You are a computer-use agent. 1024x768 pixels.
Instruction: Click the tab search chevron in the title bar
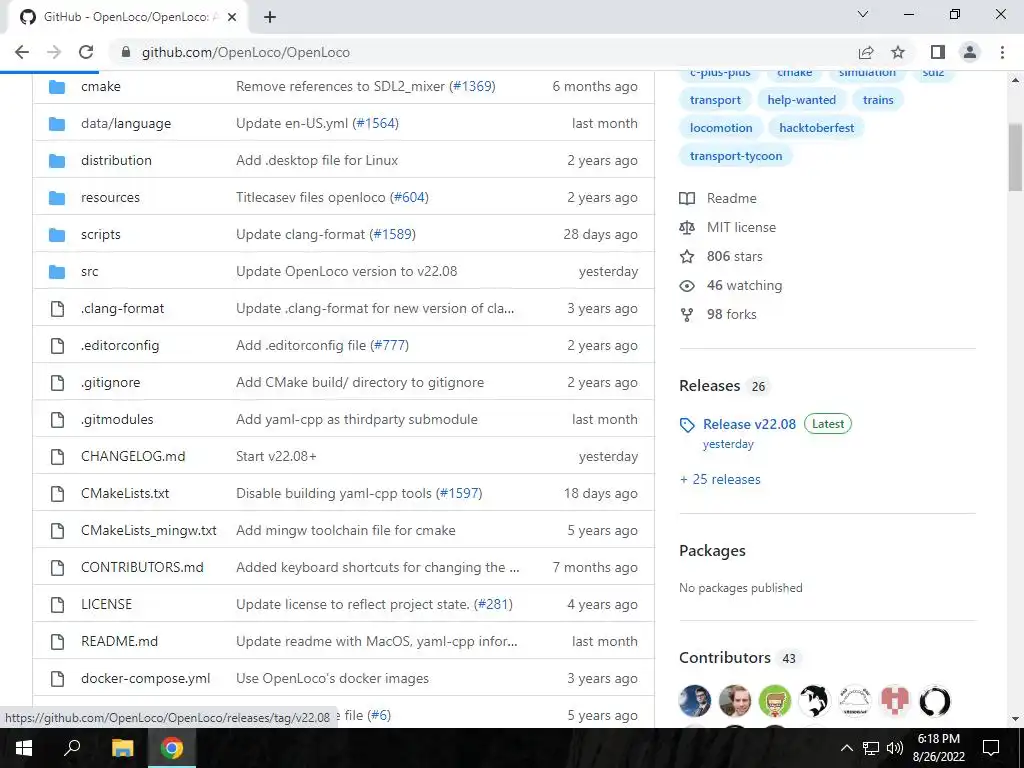click(863, 14)
